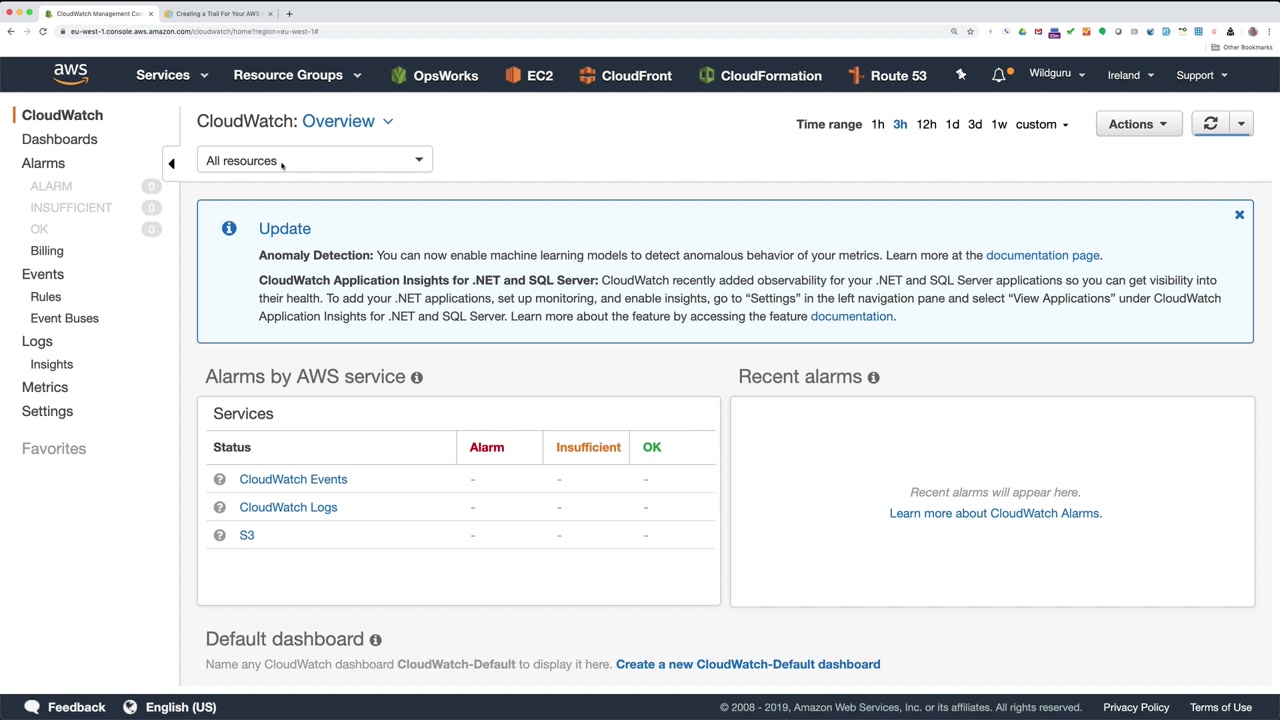Click info icon beside Alarms by AWS service
1280x720 pixels.
pyautogui.click(x=417, y=378)
